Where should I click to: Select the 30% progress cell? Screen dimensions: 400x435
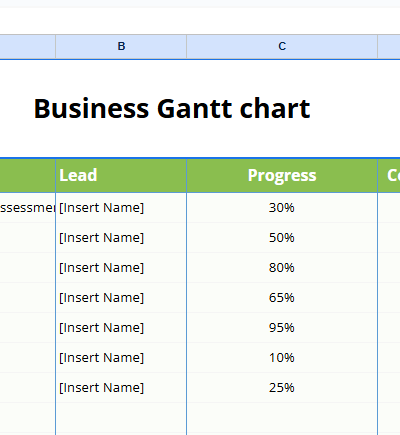tap(282, 208)
